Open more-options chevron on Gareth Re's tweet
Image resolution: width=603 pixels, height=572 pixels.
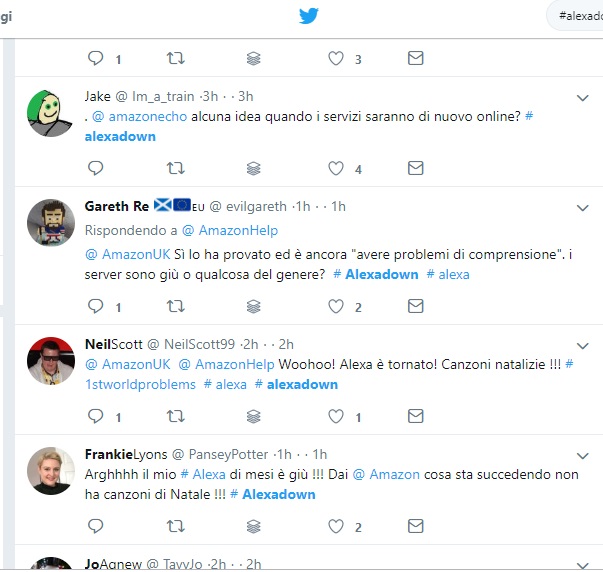tap(583, 208)
